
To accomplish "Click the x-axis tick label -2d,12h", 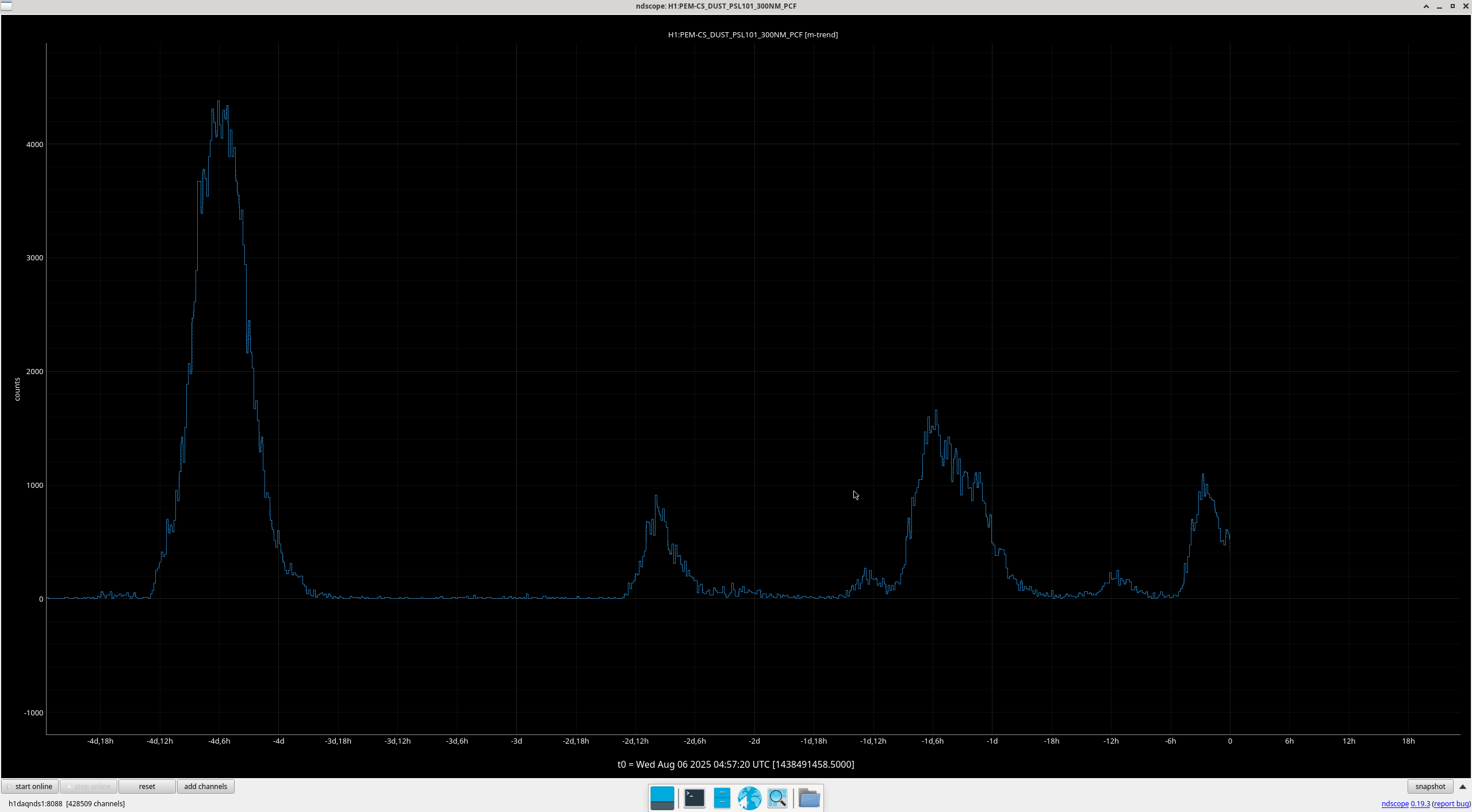I will (635, 741).
